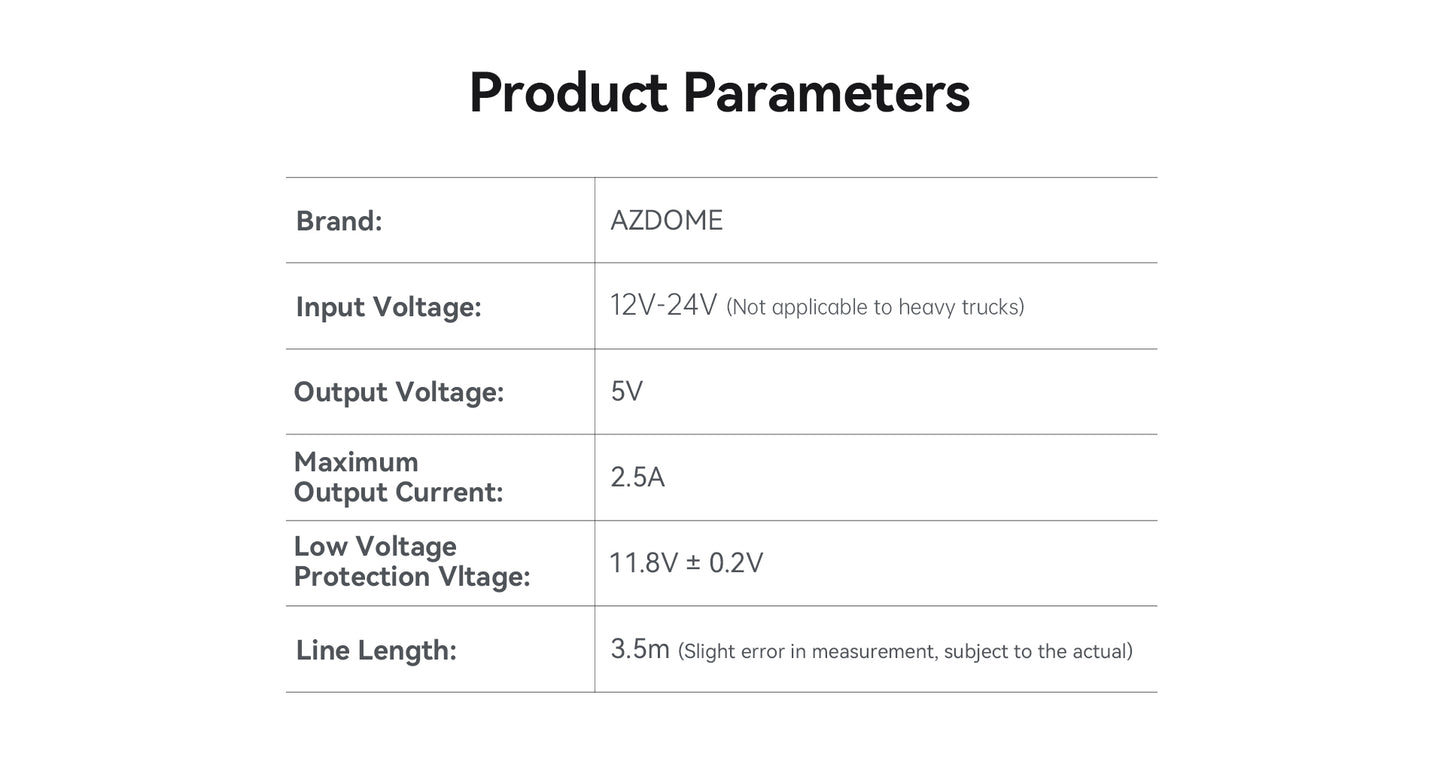
Task: Click the 3.5m line length value
Action: tap(640, 649)
